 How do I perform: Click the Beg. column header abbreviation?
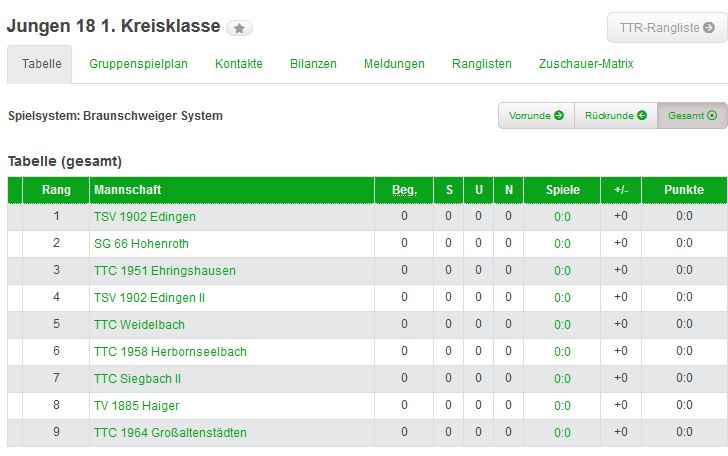click(404, 190)
